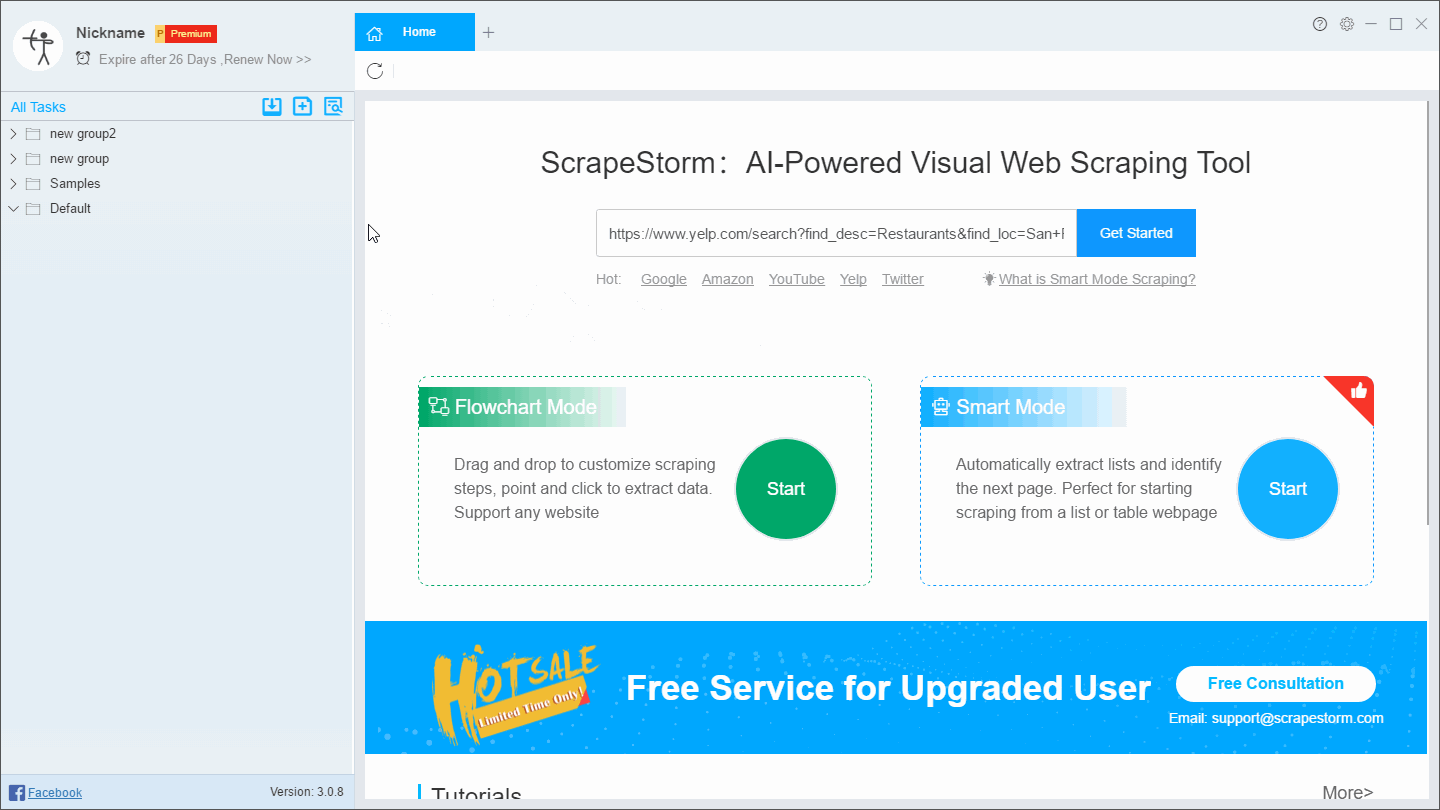The width and height of the screenshot is (1440, 810).
Task: Select All Tasks header
Action: [38, 107]
